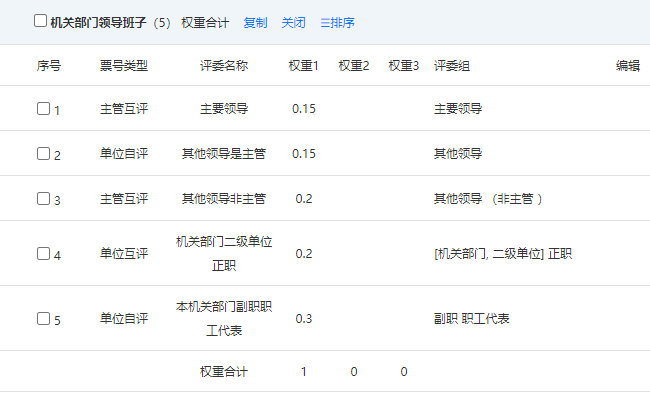Select 主管互评 cell in row 3
The height and width of the screenshot is (398, 650).
pyautogui.click(x=124, y=199)
